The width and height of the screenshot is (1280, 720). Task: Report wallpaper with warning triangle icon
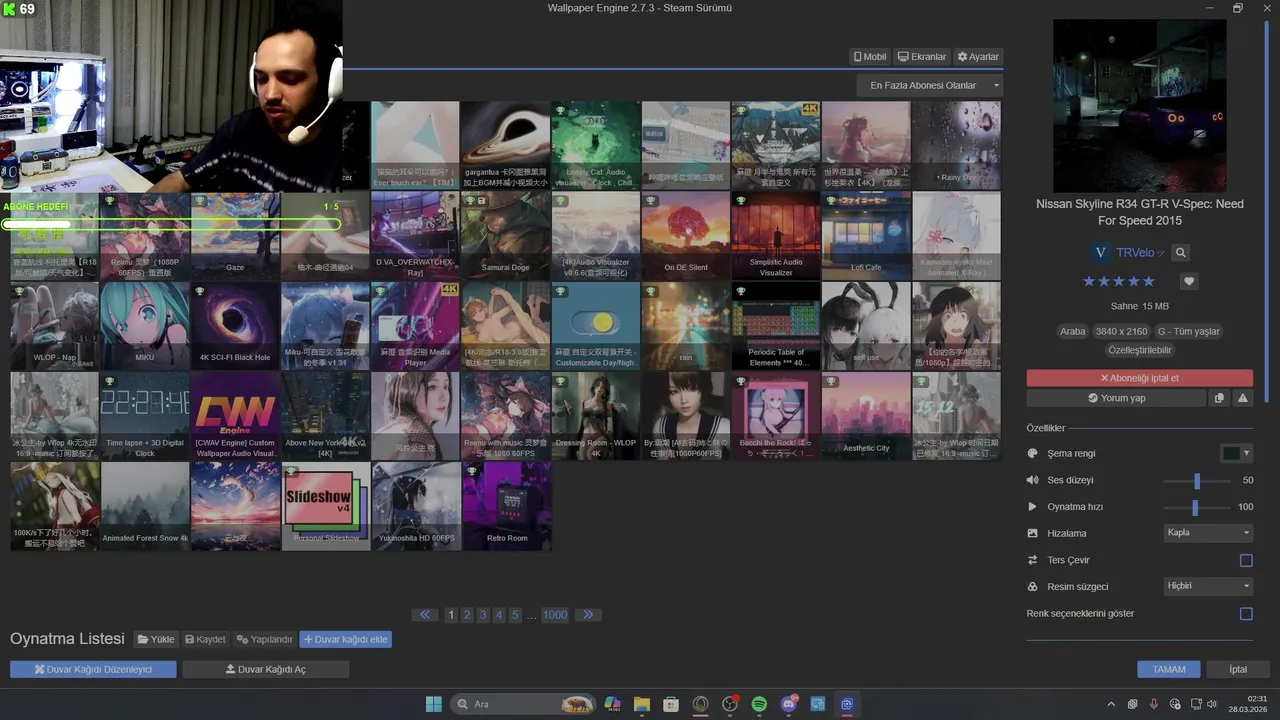(x=1243, y=398)
